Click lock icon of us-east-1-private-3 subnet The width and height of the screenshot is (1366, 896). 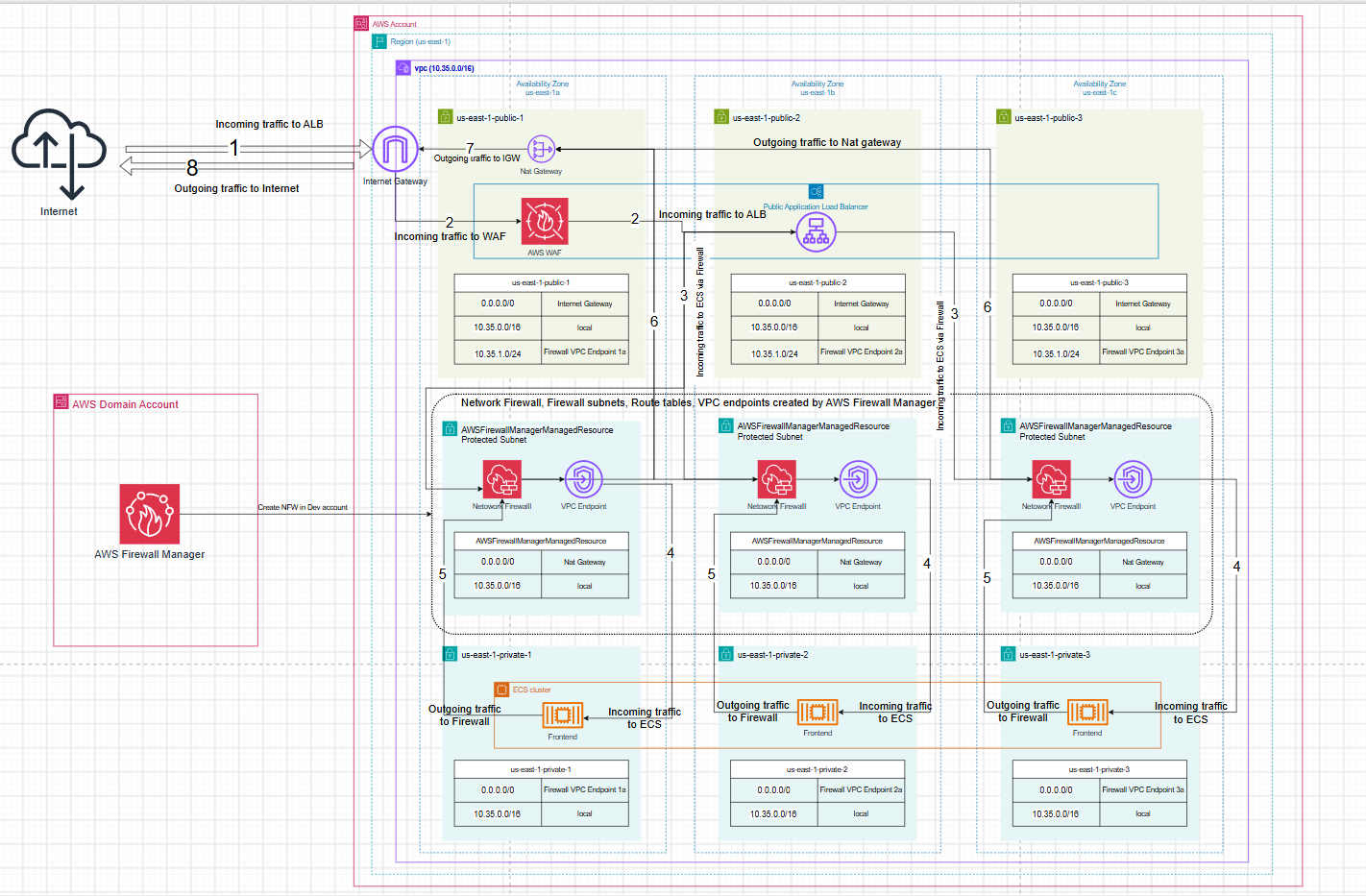(x=1008, y=654)
